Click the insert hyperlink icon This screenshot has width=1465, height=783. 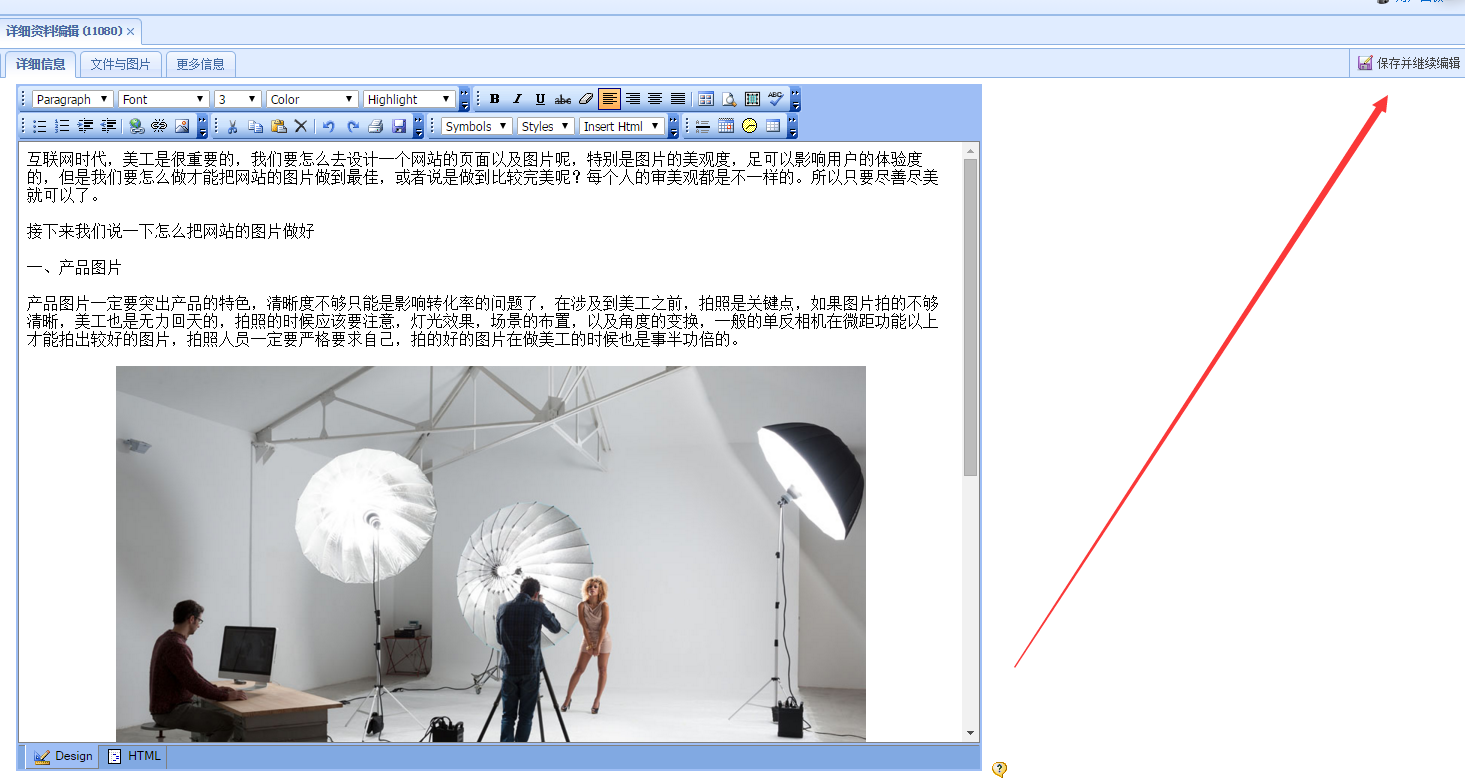click(136, 126)
